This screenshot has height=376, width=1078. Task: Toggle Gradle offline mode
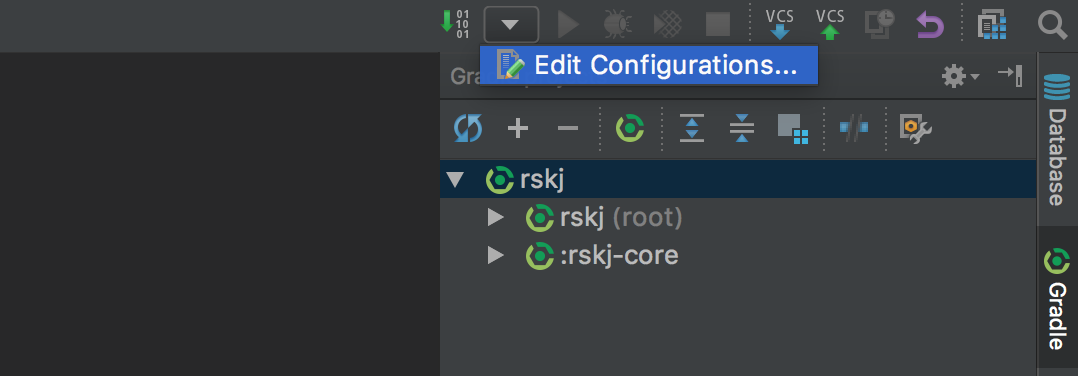pyautogui.click(x=854, y=128)
